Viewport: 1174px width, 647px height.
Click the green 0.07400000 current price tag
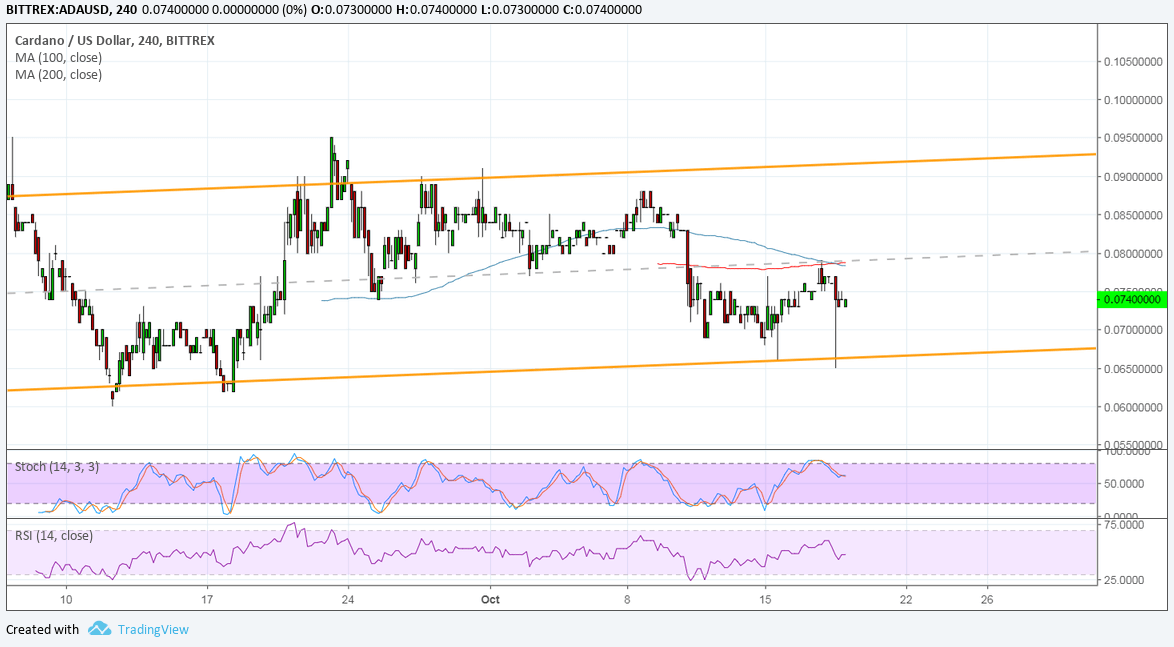(x=1131, y=300)
